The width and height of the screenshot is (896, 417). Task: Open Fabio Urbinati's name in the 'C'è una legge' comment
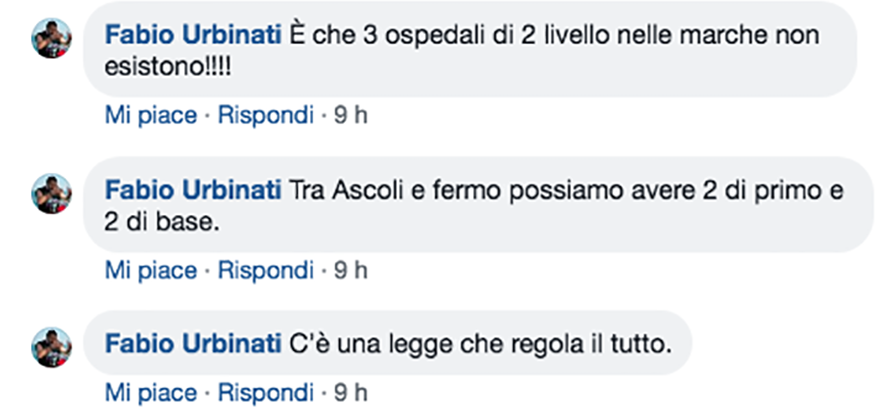point(193,344)
